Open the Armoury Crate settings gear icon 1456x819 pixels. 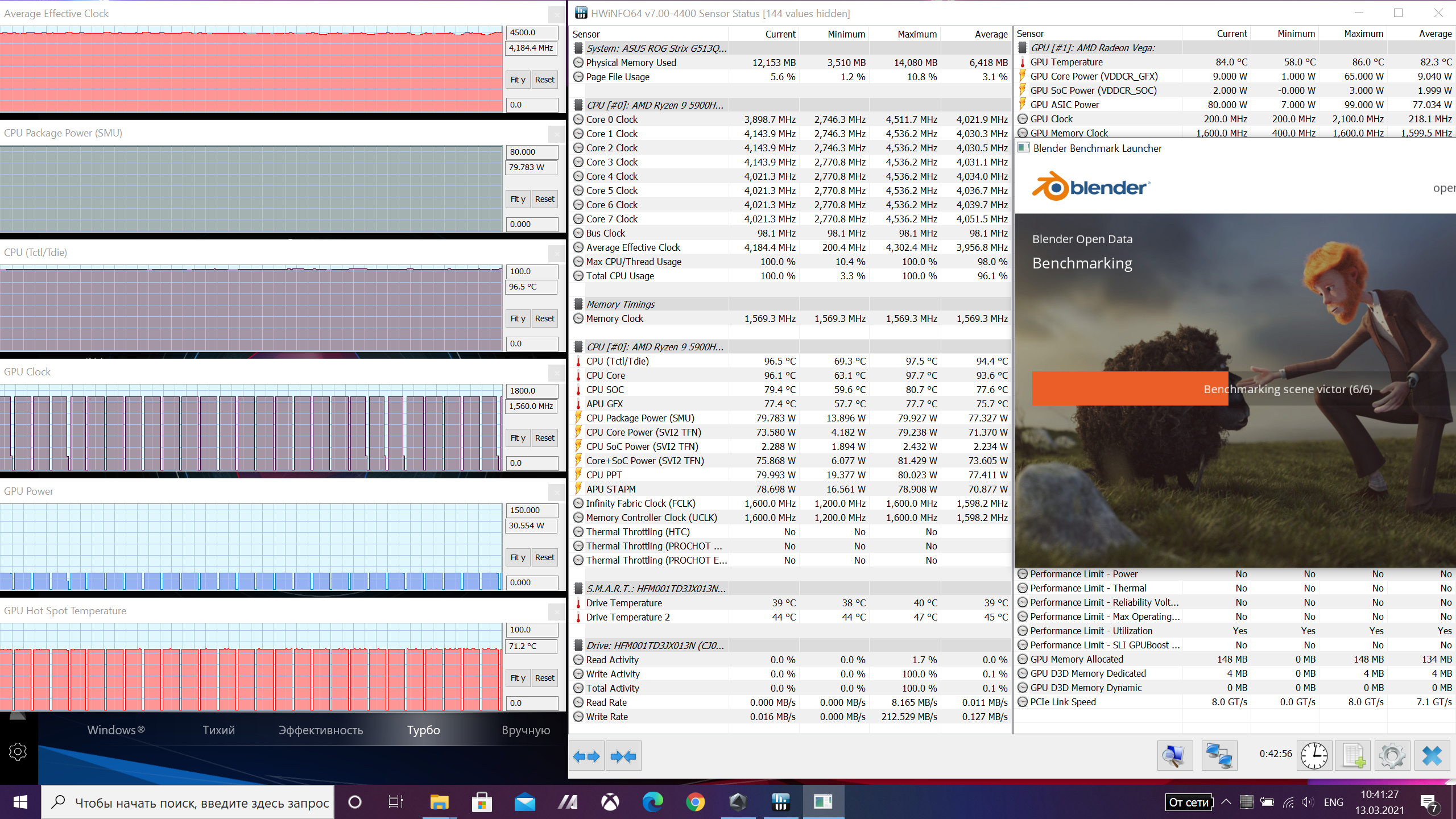click(x=18, y=751)
